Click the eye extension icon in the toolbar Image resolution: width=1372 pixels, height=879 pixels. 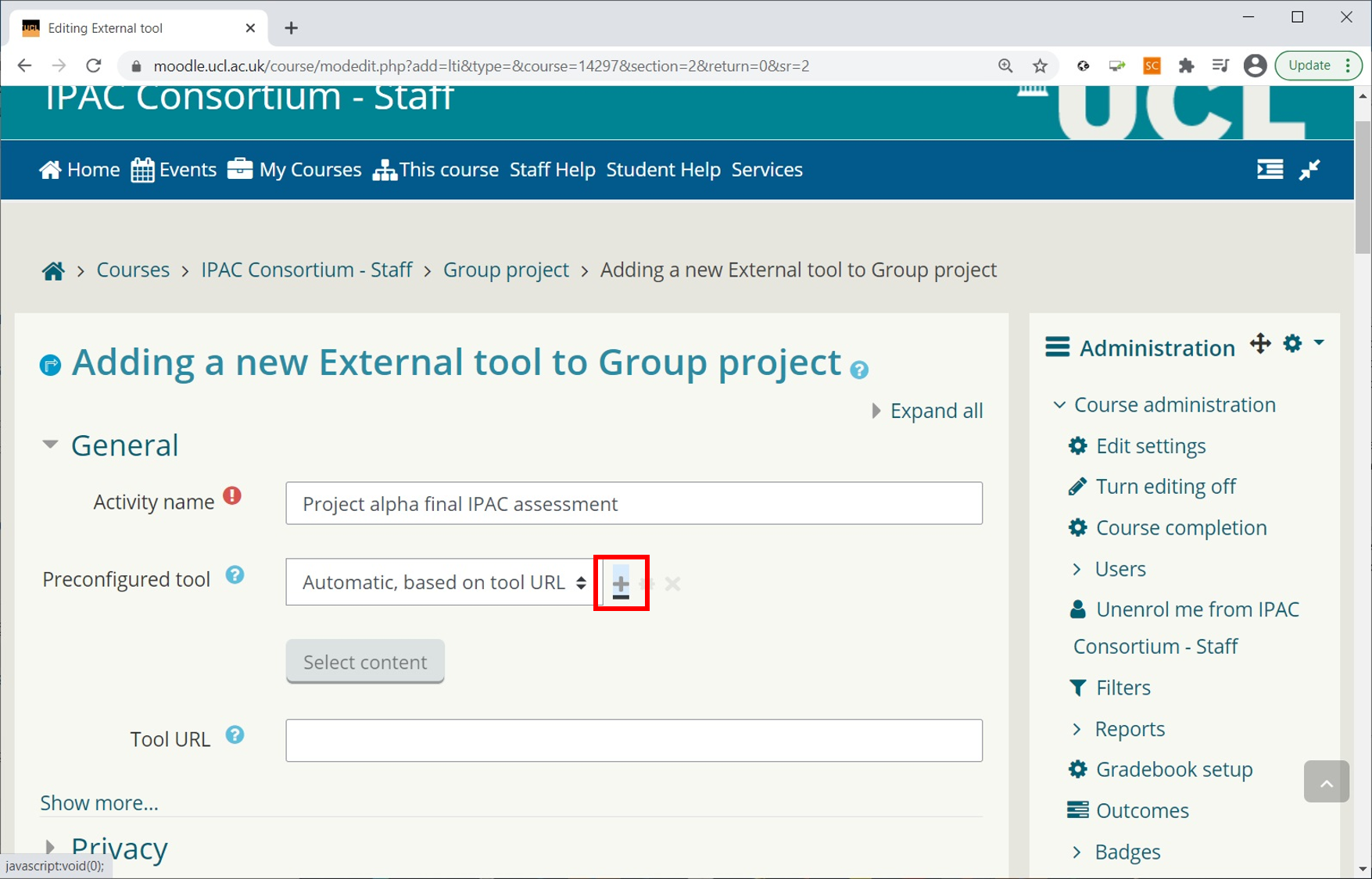1083,66
